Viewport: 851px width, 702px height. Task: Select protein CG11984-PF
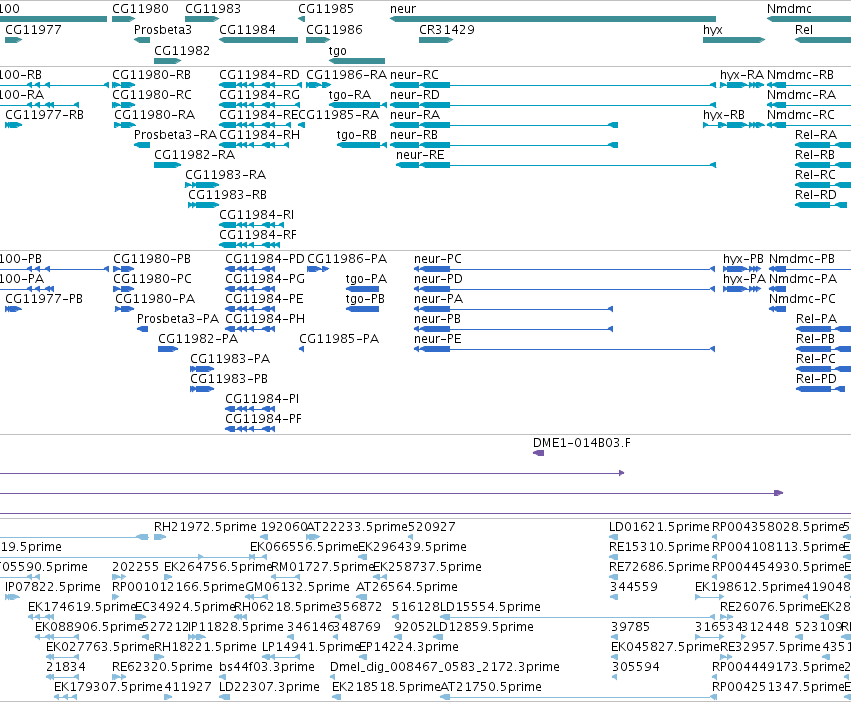(263, 419)
